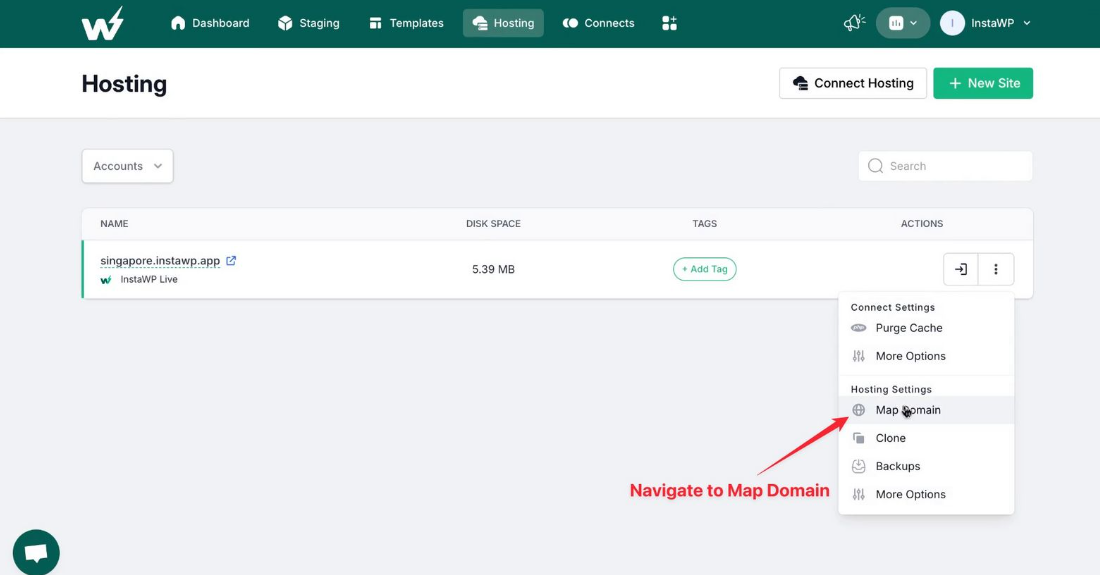Click the search magnifier icon
Viewport: 1100px width, 575px height.
(875, 166)
